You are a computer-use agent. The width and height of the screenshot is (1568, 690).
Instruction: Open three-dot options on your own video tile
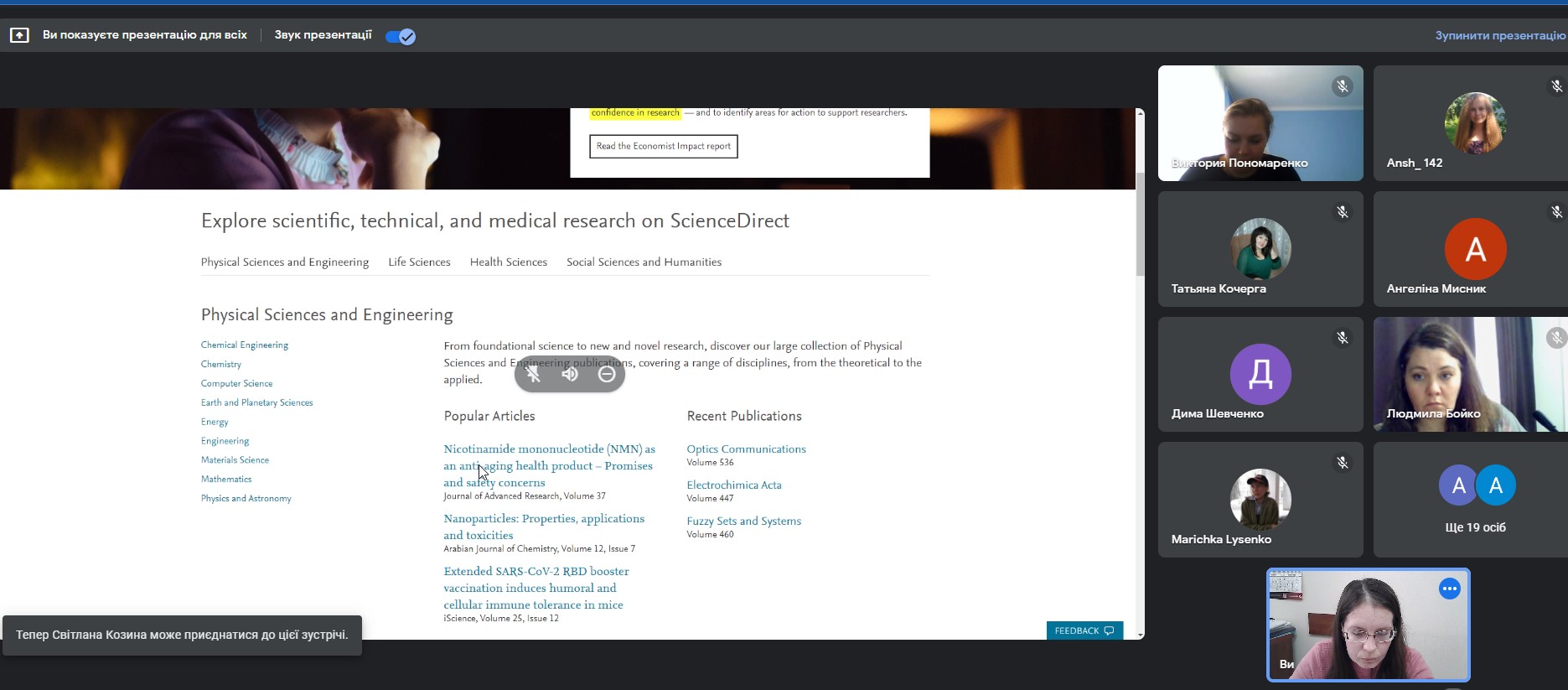coord(1450,589)
